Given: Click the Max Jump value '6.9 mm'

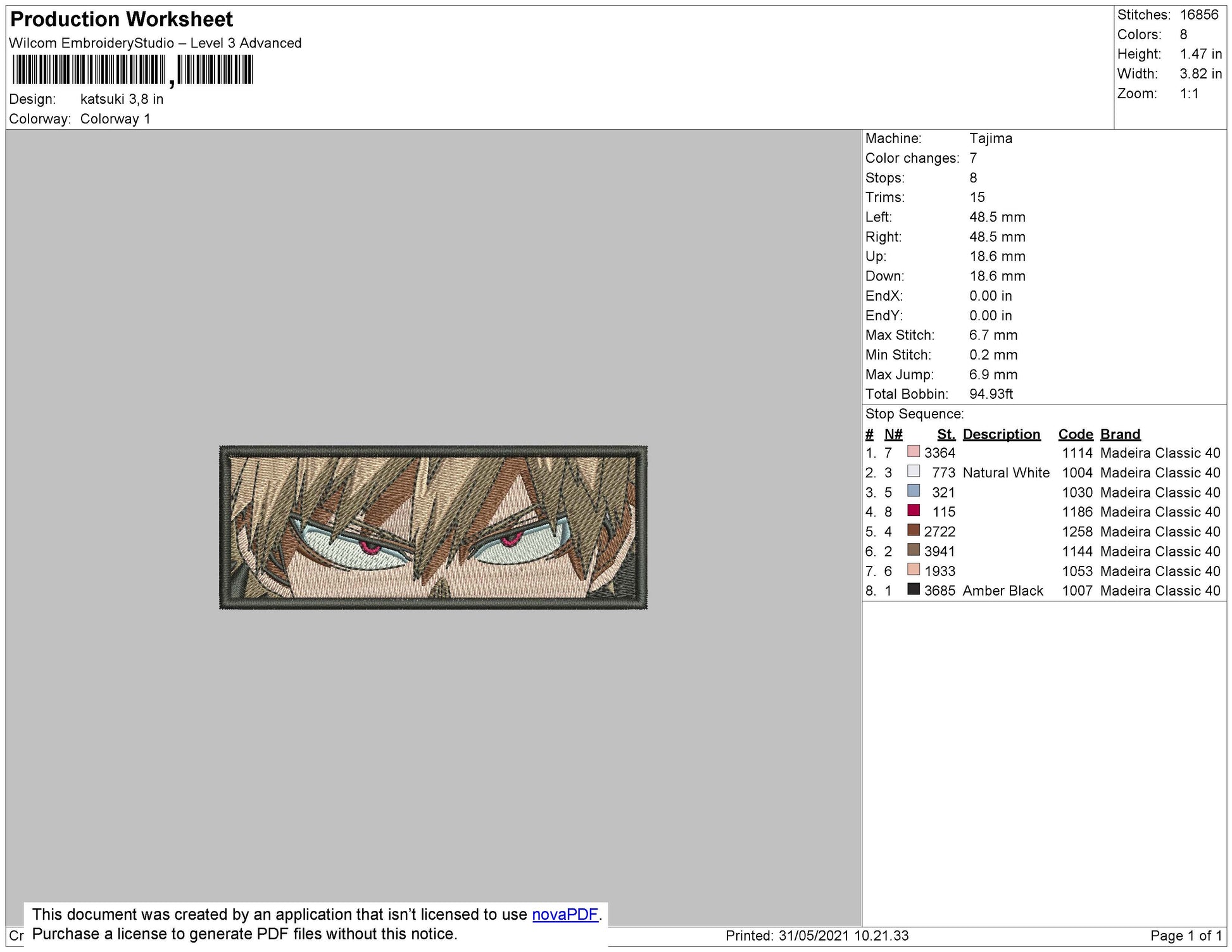Looking at the screenshot, I should [x=993, y=375].
